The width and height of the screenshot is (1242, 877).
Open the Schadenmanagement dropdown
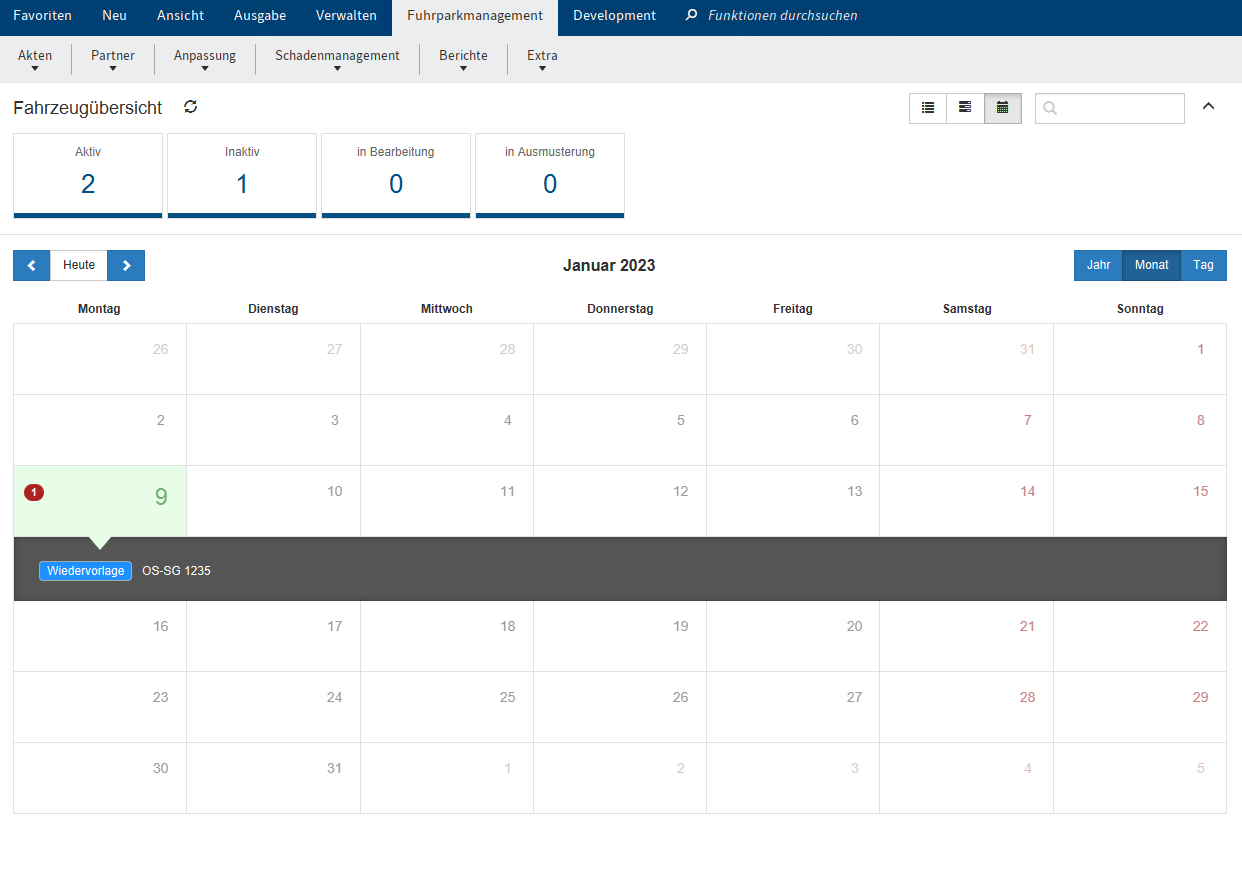(x=337, y=60)
